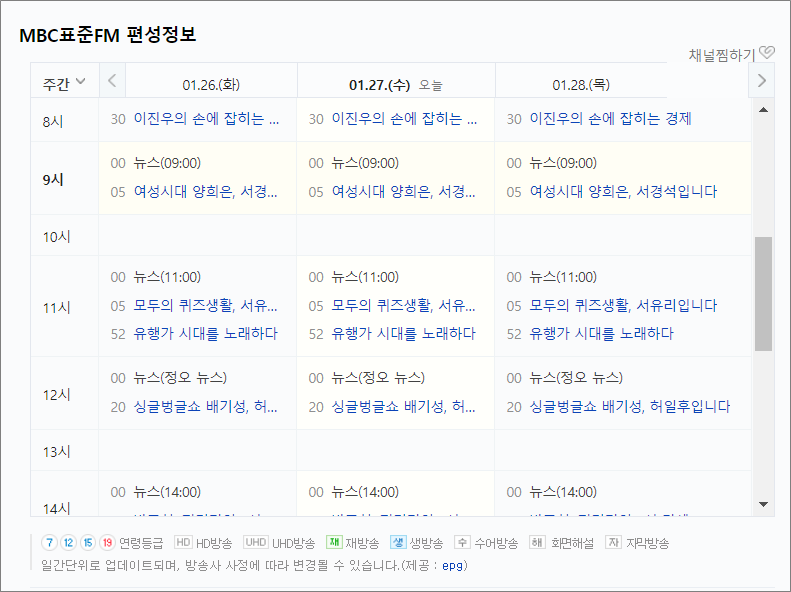Click the vertical scrollbar thumb

[763, 293]
